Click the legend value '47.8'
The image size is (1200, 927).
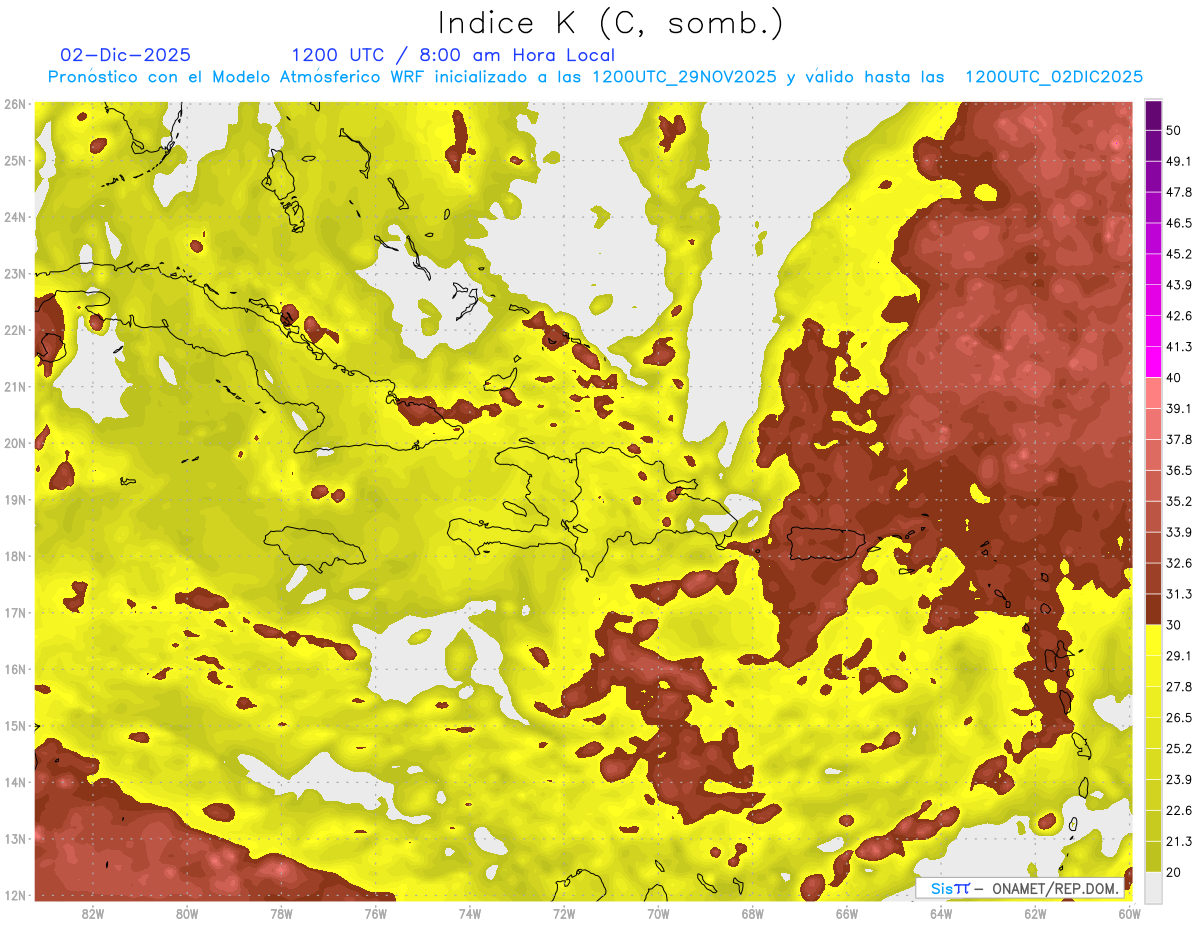(x=1179, y=192)
